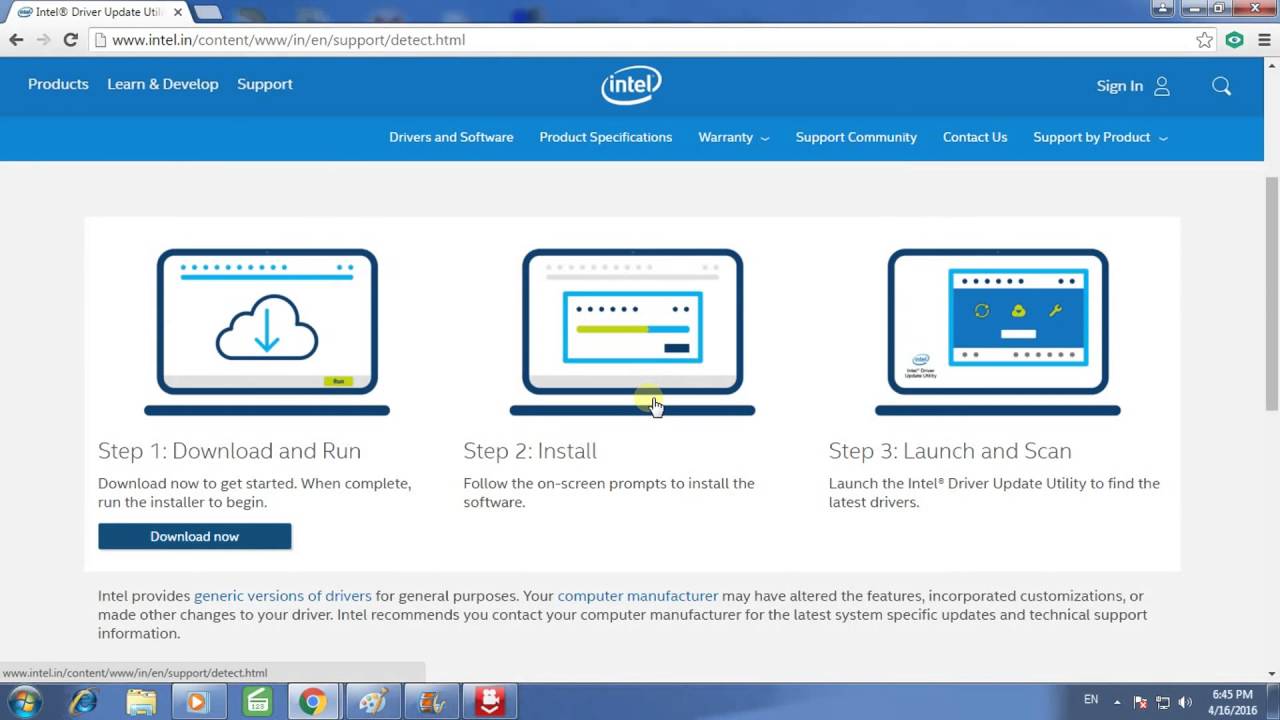
Task: Open the search magnifier icon
Action: [x=1221, y=86]
